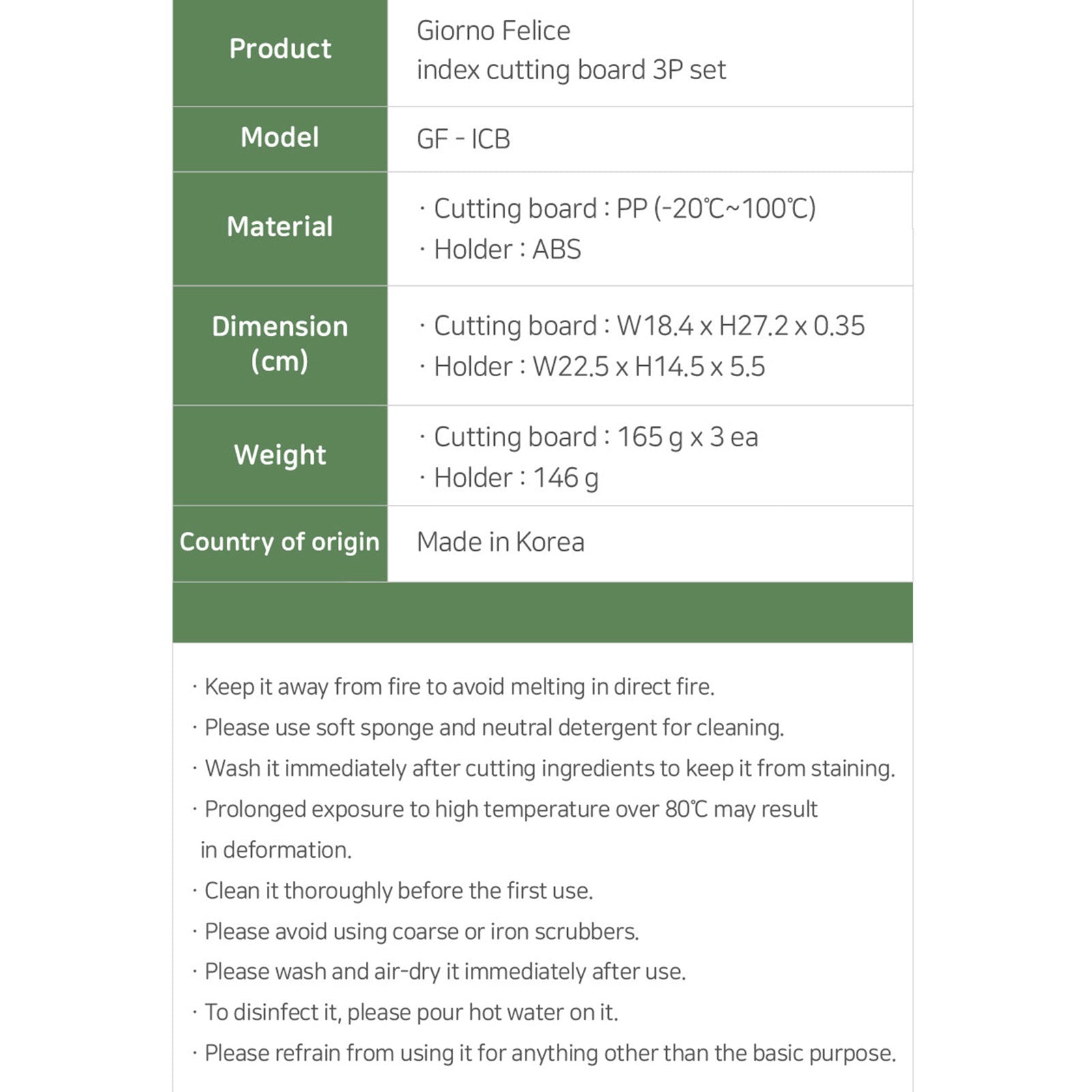Click the Country of origin header cell
The height and width of the screenshot is (1092, 1092).
pyautogui.click(x=279, y=542)
